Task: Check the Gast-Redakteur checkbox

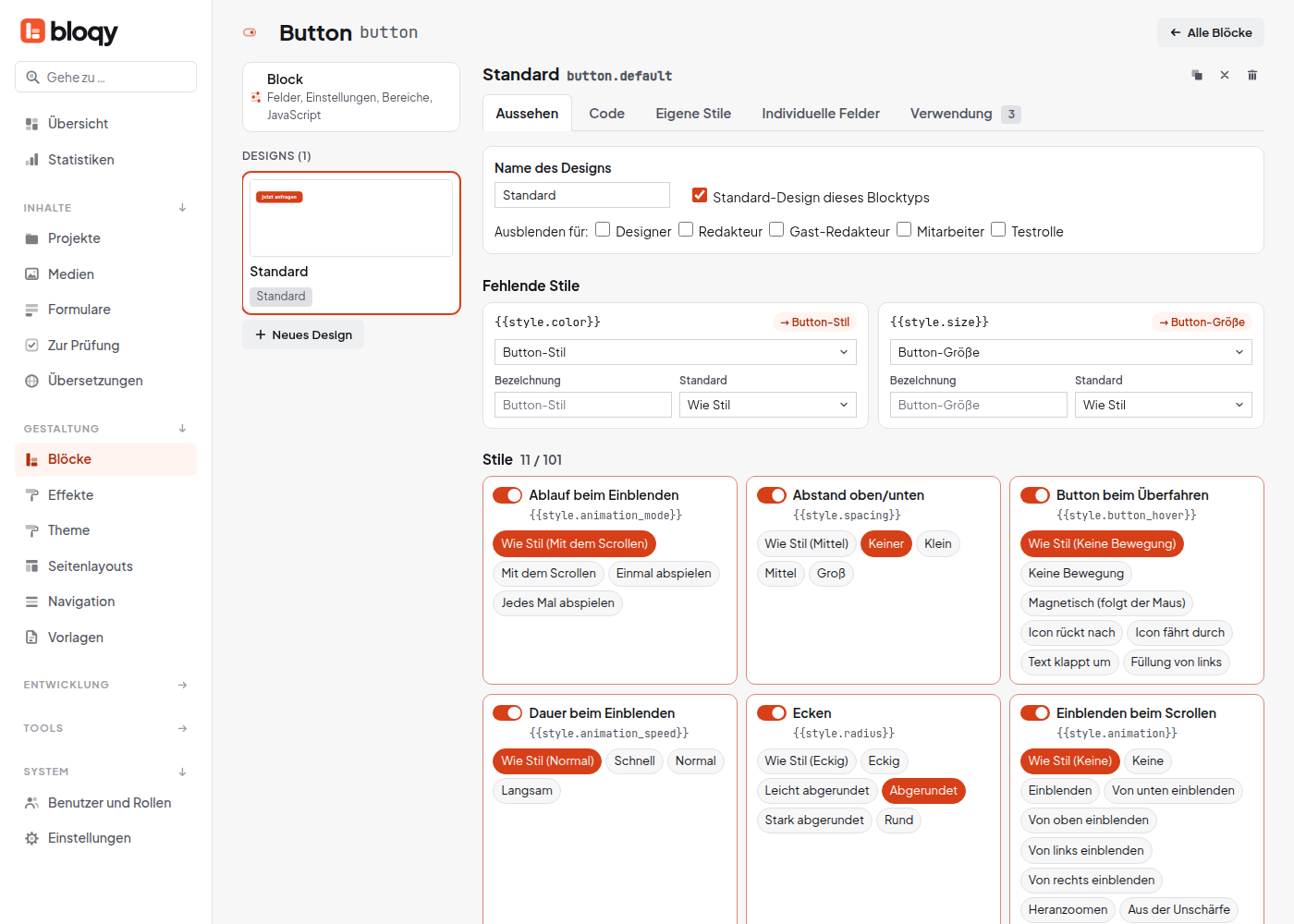Action: pyautogui.click(x=776, y=229)
